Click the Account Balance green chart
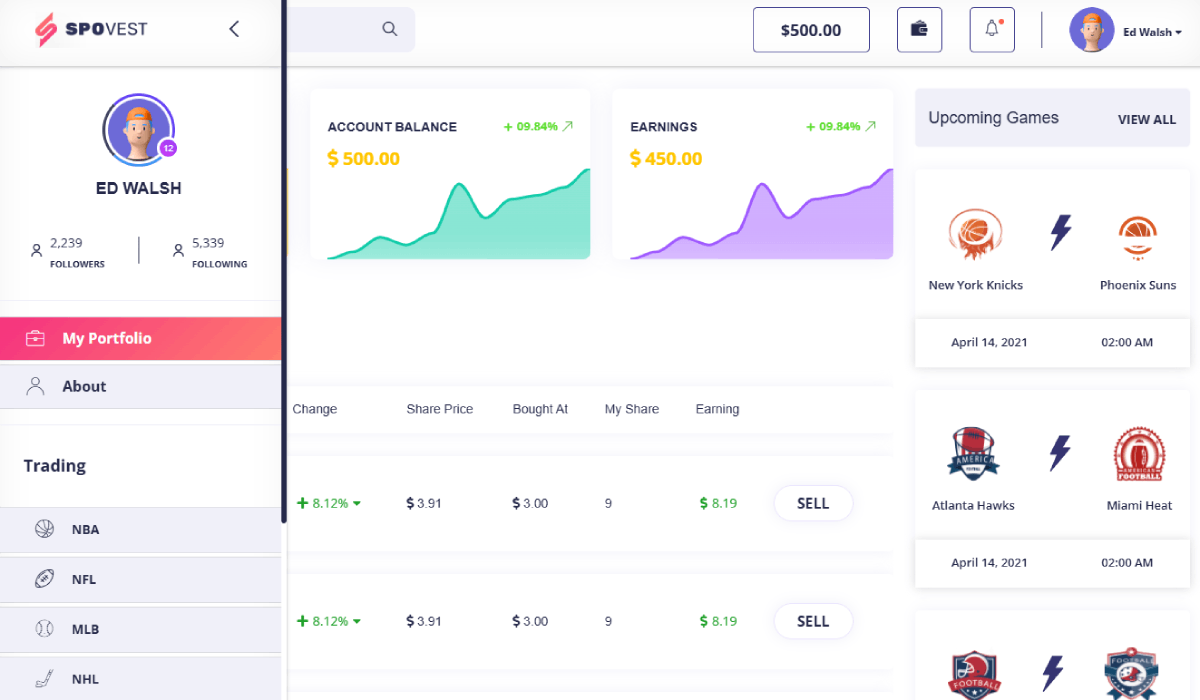The width and height of the screenshot is (1200, 700). point(459,214)
